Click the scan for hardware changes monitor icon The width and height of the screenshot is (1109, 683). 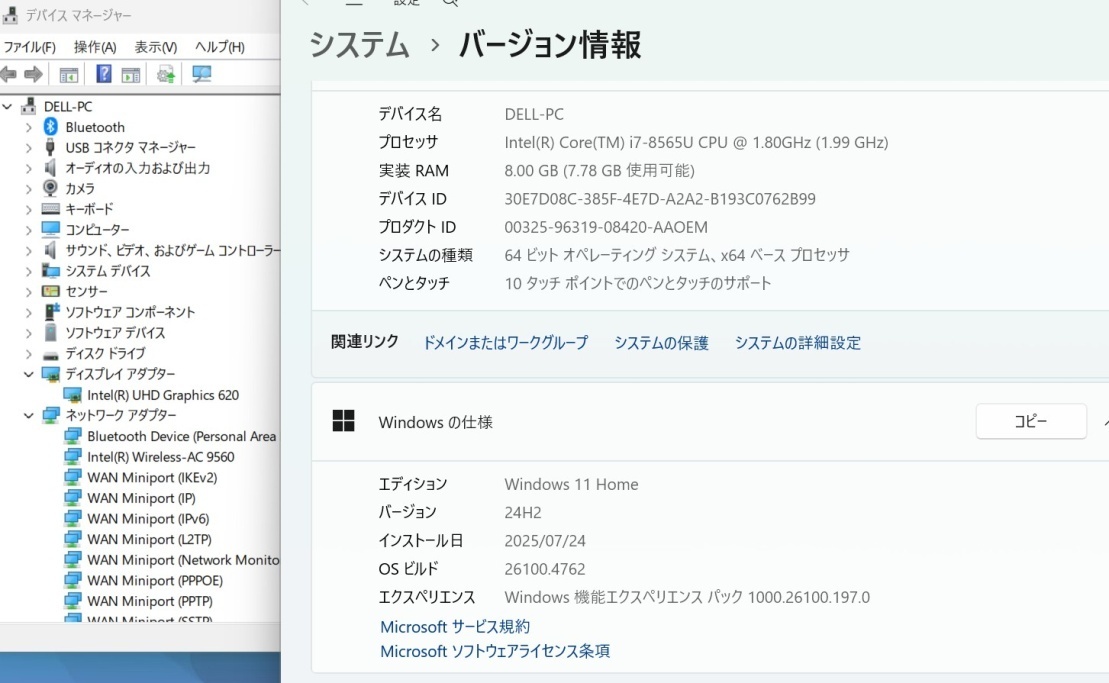pos(202,74)
